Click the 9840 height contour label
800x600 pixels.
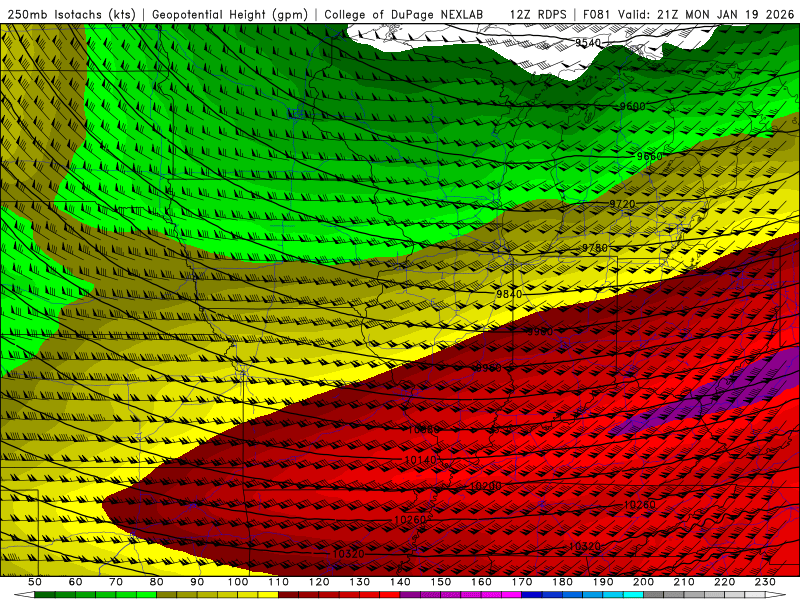click(509, 294)
